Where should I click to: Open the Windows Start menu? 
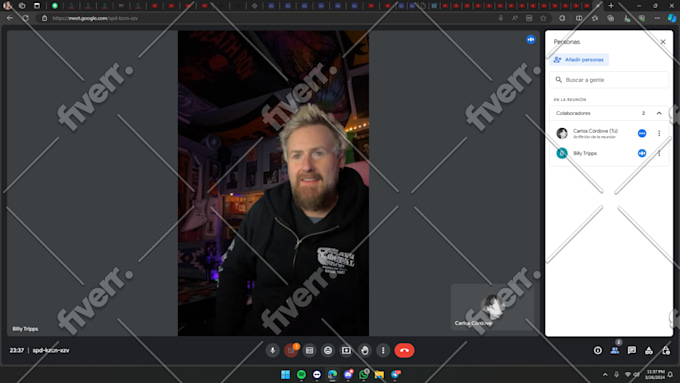[285, 374]
